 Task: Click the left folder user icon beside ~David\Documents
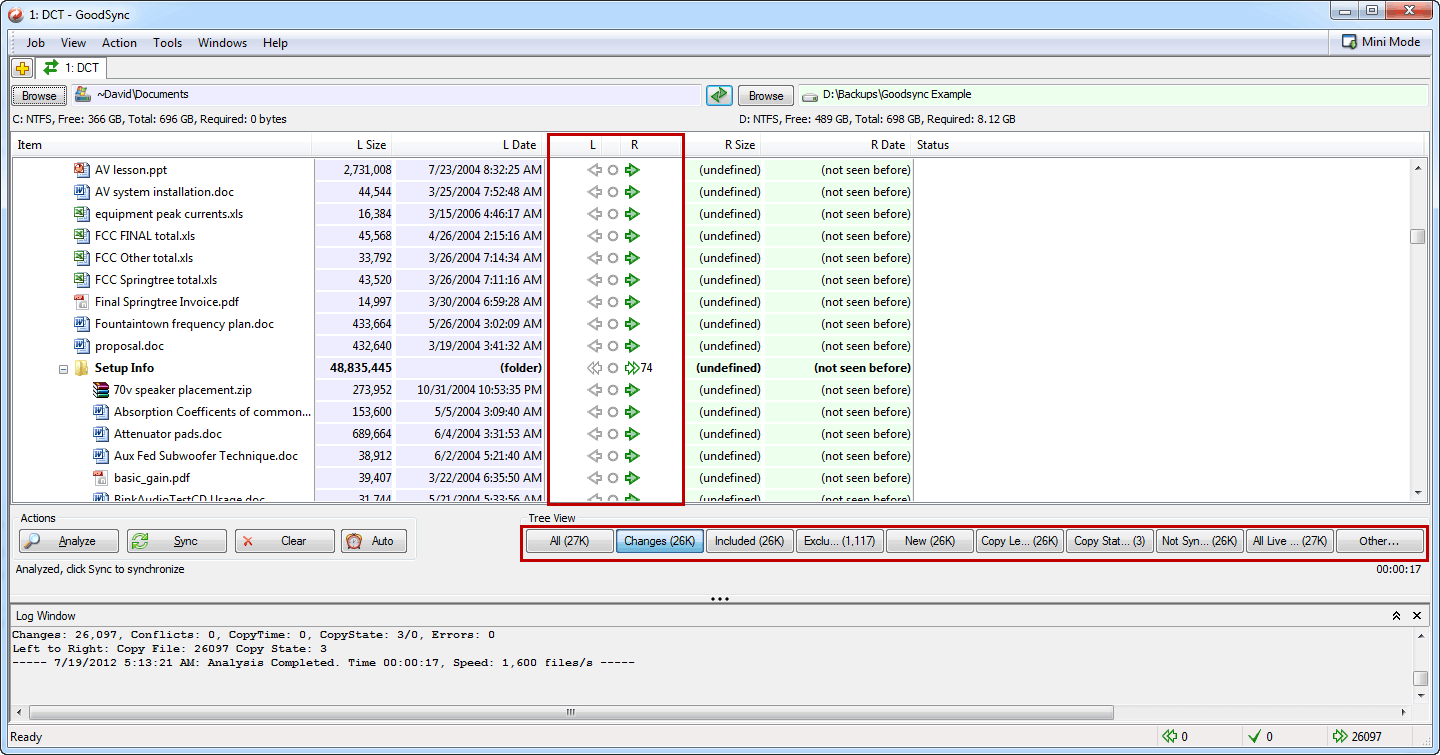(x=83, y=95)
